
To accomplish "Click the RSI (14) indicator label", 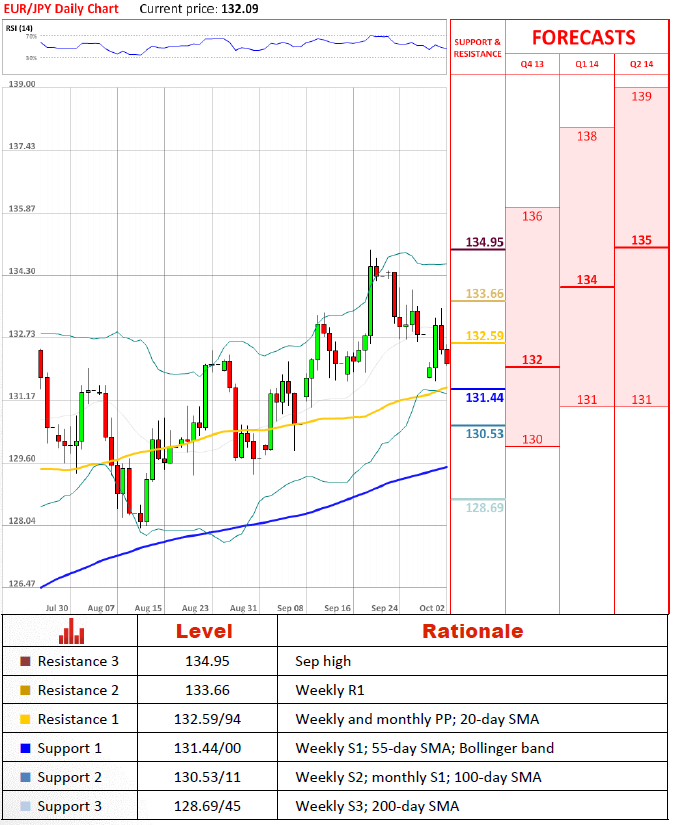I will (19, 28).
